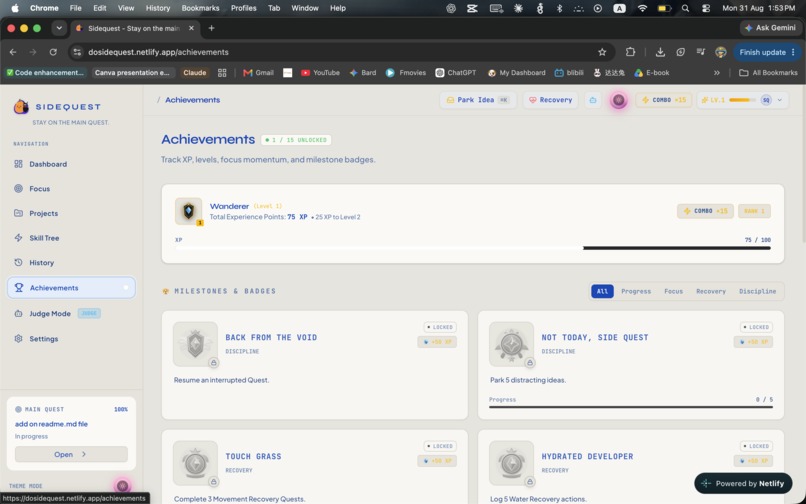The width and height of the screenshot is (806, 504).
Task: Click the glowing purple theme orb in header
Action: (618, 100)
